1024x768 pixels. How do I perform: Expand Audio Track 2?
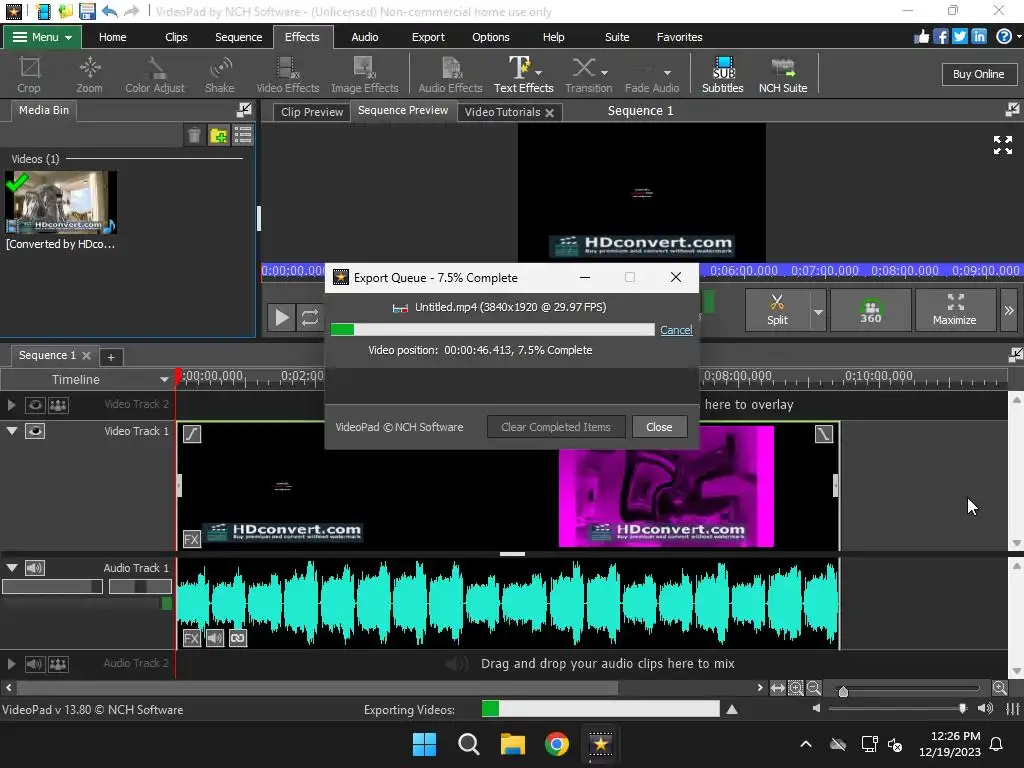[11, 664]
